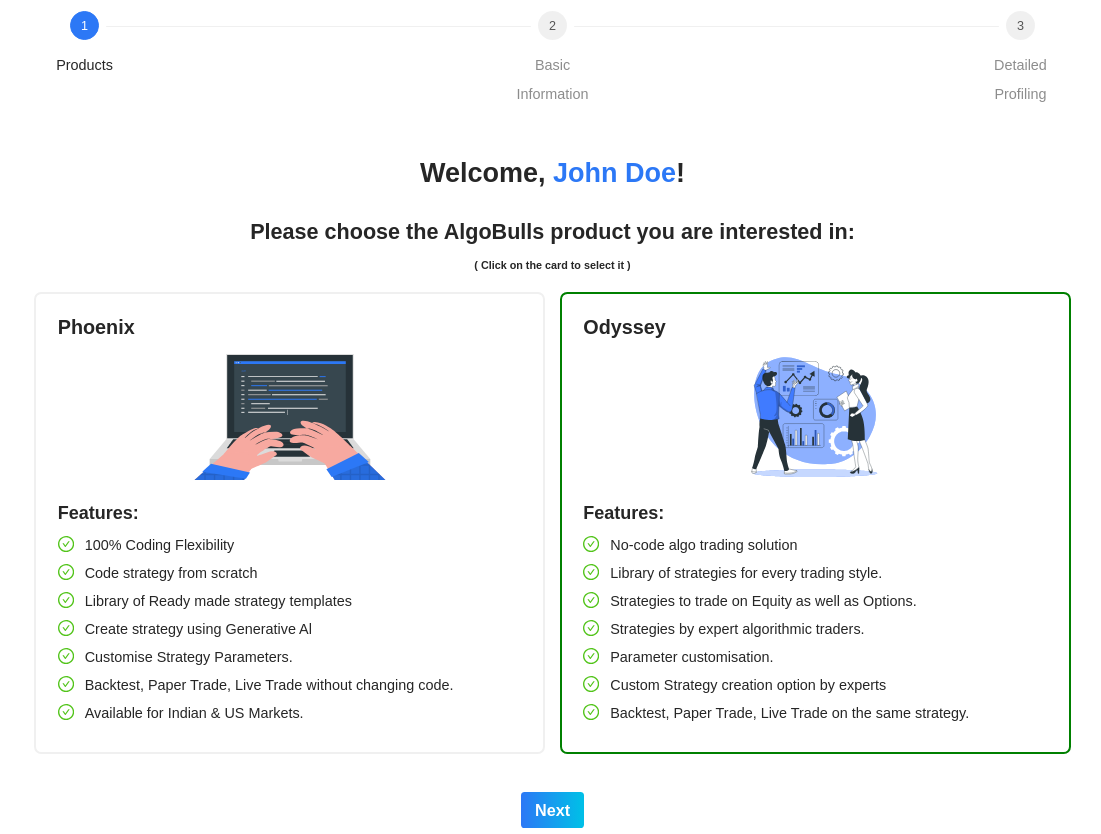
Task: Click check icon beside 100% Coding Flexibility
Action: pos(66,544)
